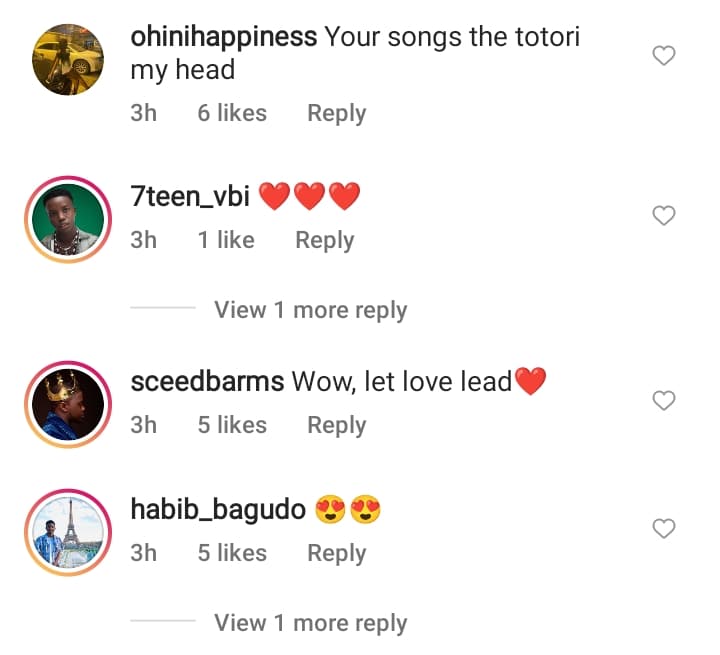Reply to ohinihappiness's comment
This screenshot has height=655, width=720.
pyautogui.click(x=336, y=113)
